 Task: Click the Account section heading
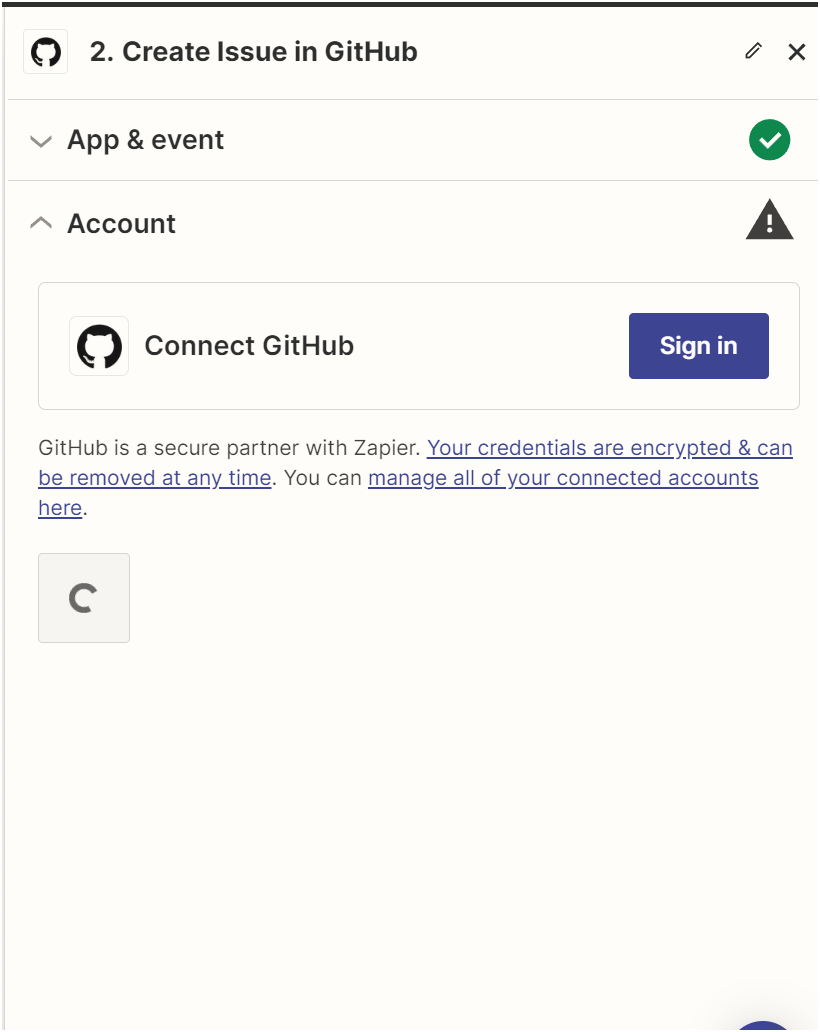(x=121, y=224)
